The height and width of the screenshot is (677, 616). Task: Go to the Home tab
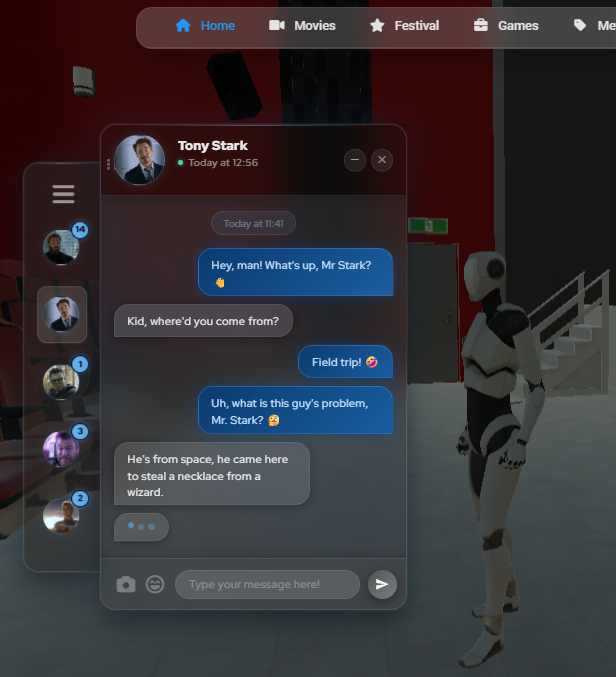205,26
